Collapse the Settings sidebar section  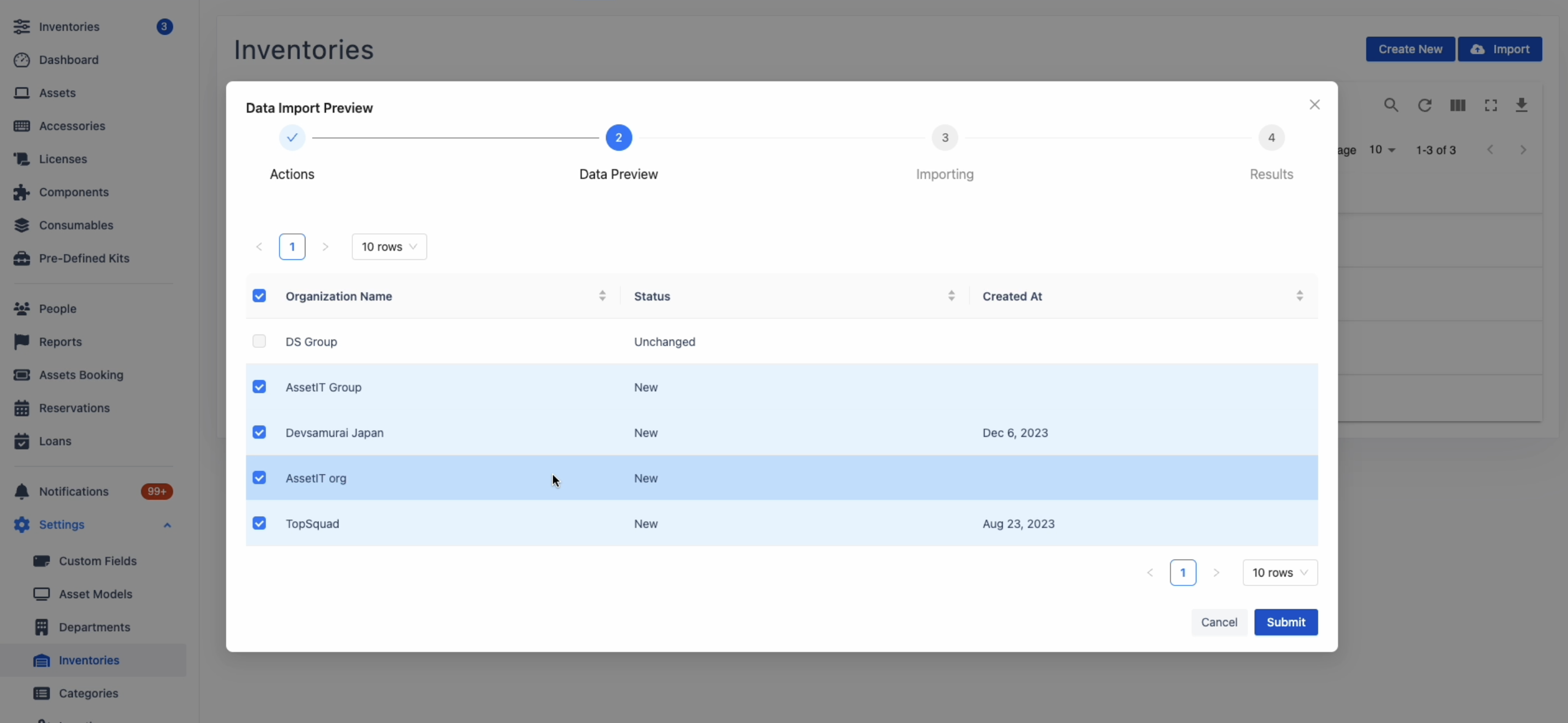pyautogui.click(x=167, y=524)
